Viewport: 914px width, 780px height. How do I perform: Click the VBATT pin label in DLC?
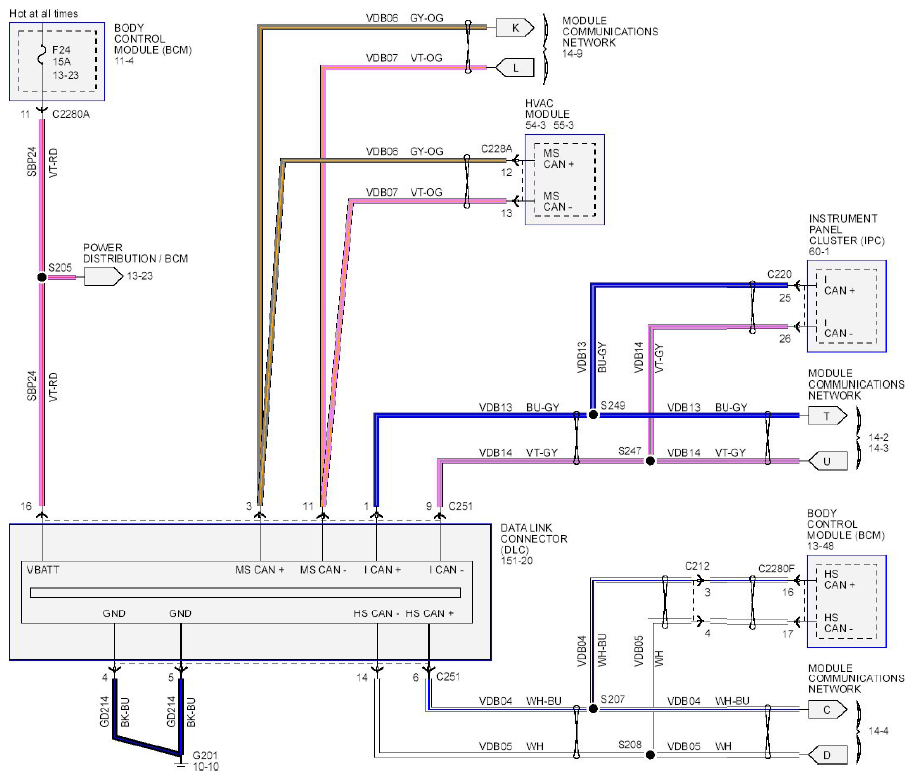46,569
